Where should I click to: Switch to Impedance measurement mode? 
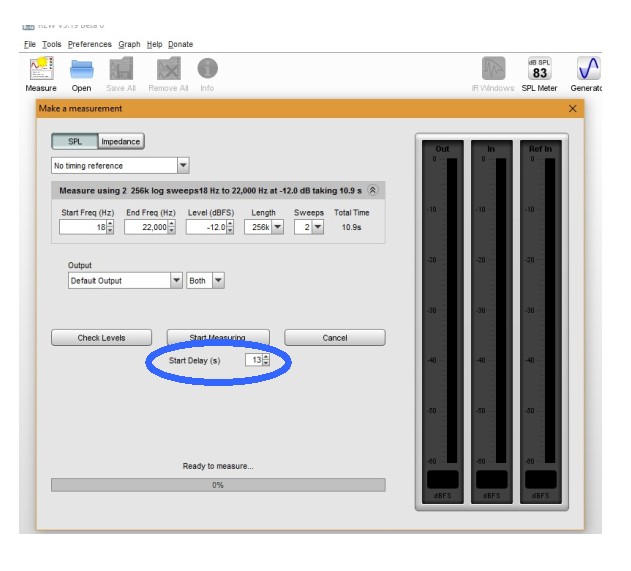coord(121,142)
